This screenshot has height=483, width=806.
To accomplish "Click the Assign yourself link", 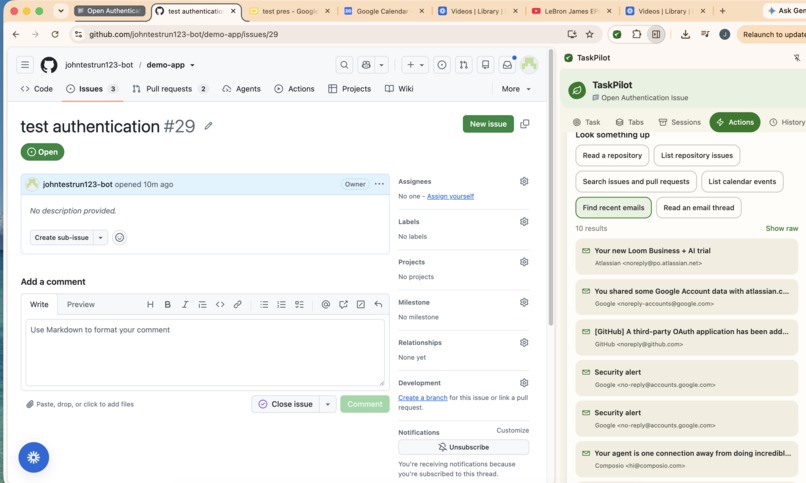I will 450,196.
